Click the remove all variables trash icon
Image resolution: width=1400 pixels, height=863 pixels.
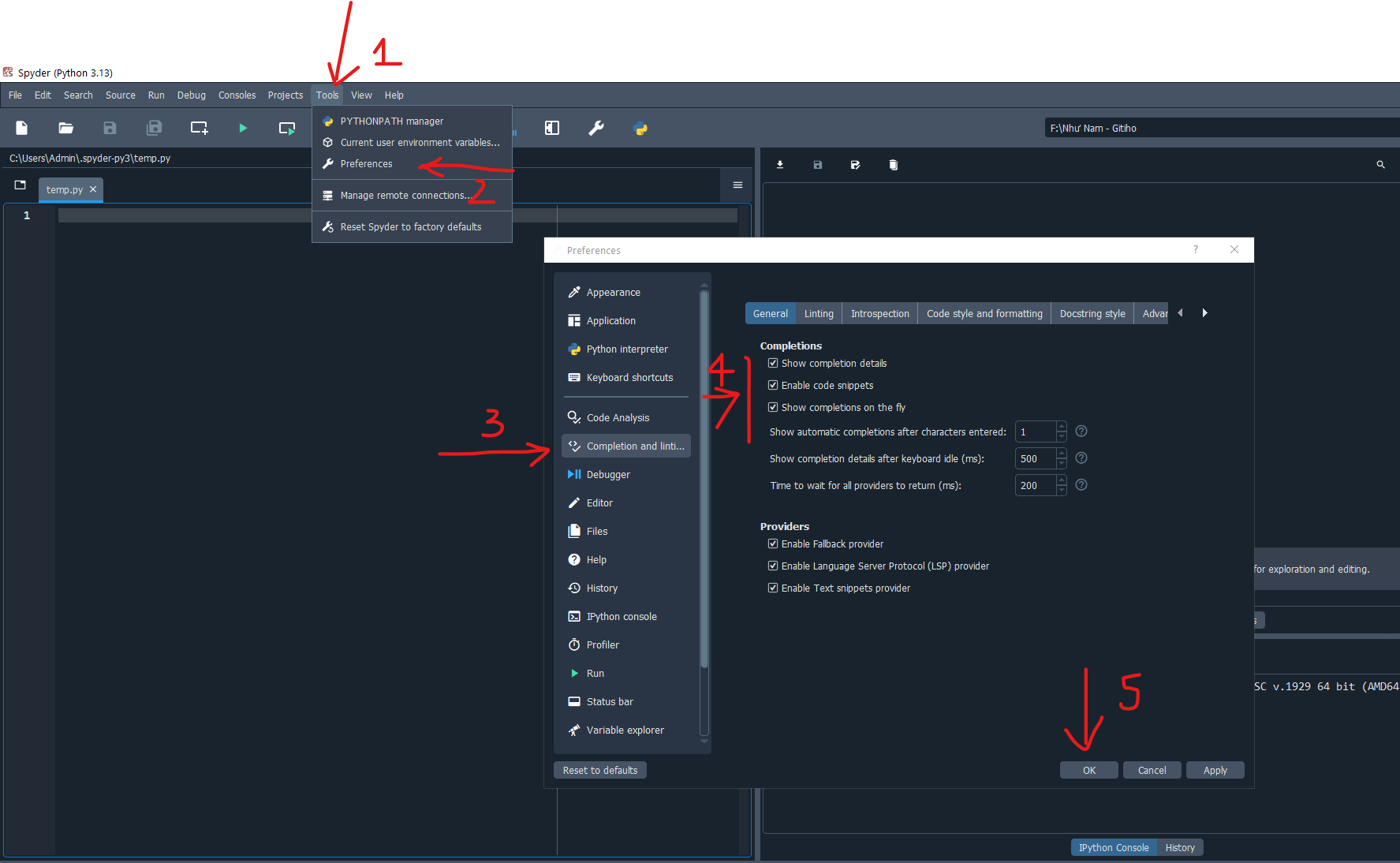click(x=894, y=165)
